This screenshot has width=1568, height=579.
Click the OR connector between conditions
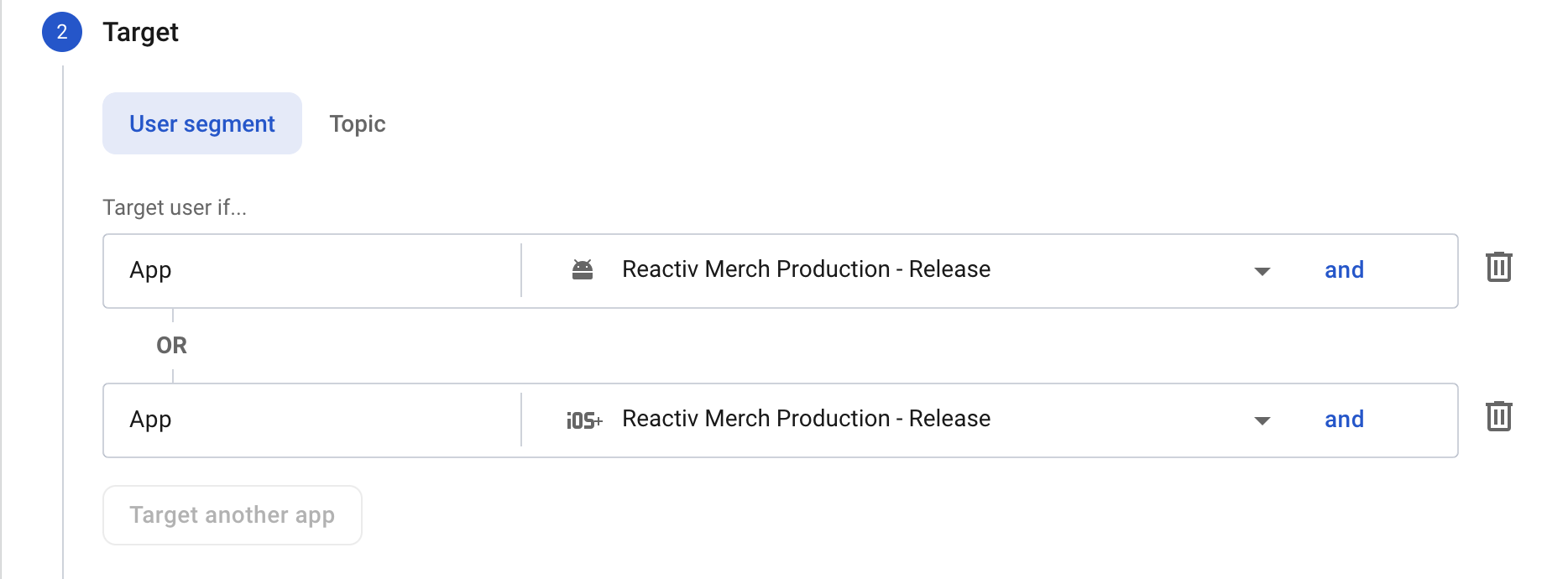pyautogui.click(x=172, y=346)
